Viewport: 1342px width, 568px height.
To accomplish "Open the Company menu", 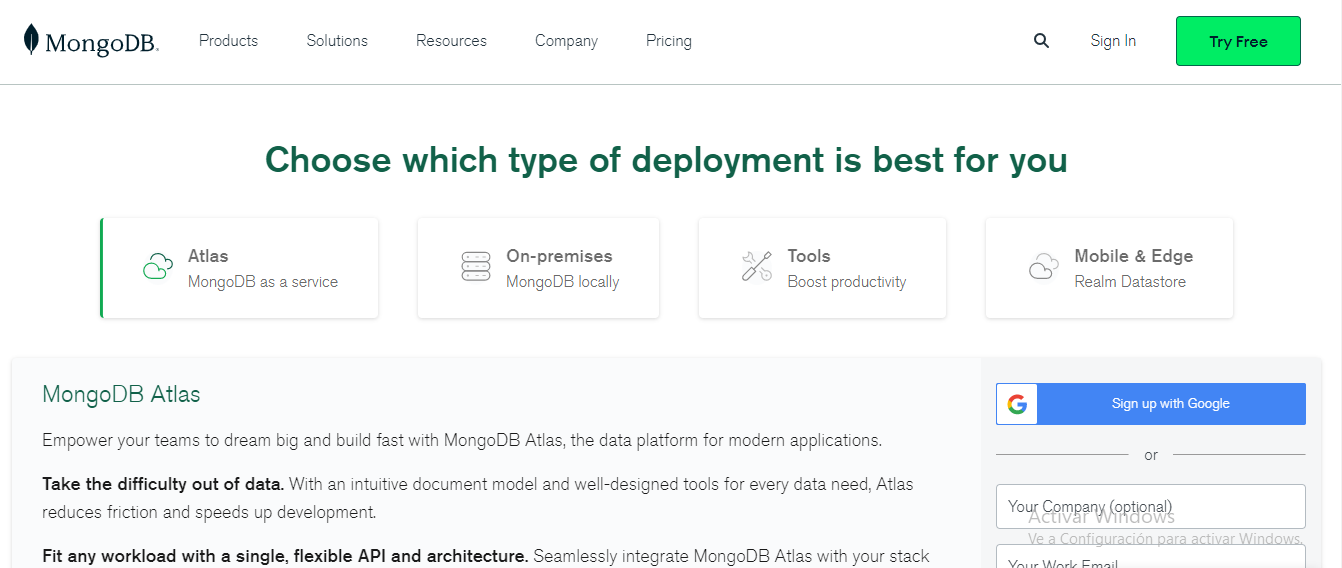I will [566, 41].
